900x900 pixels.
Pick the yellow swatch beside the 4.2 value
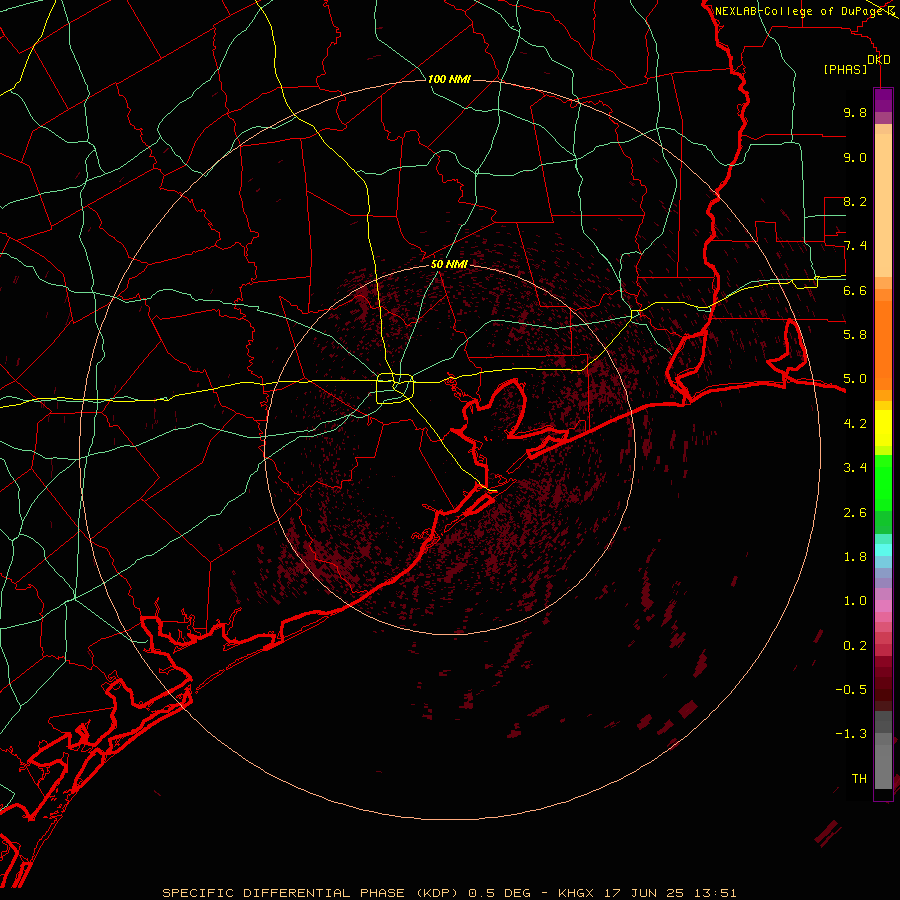click(883, 428)
